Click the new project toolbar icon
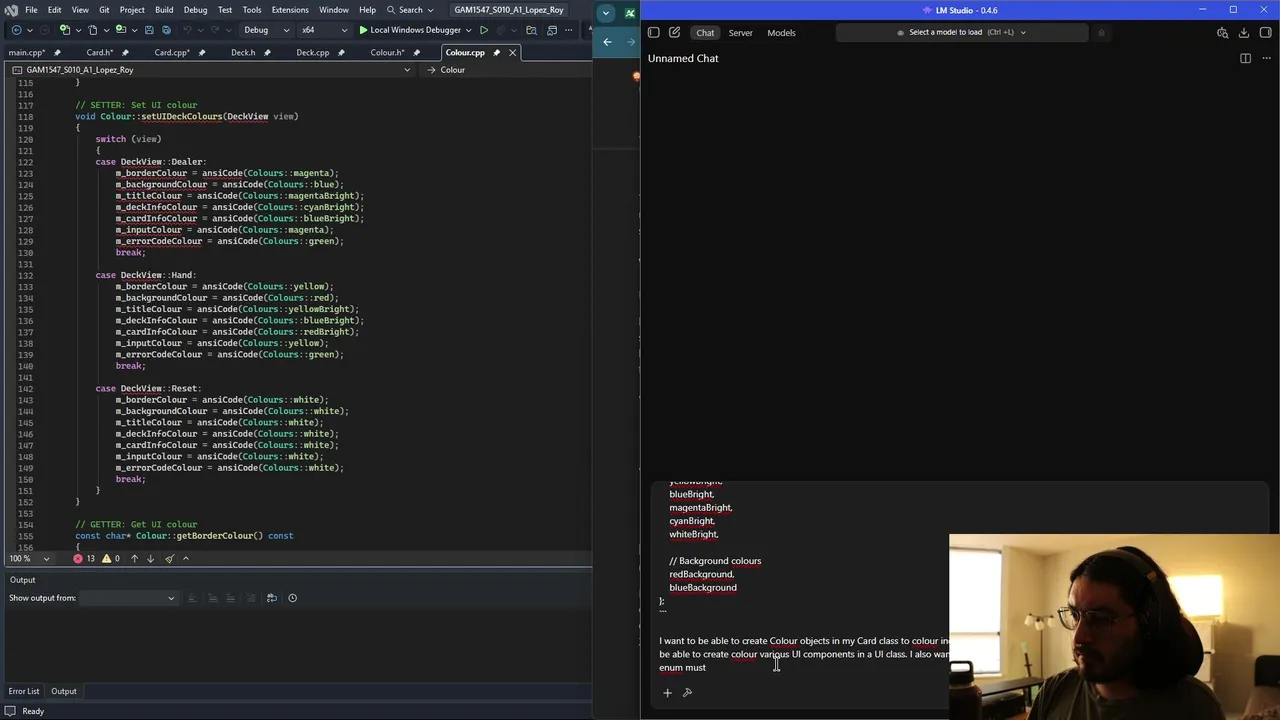 tap(64, 30)
